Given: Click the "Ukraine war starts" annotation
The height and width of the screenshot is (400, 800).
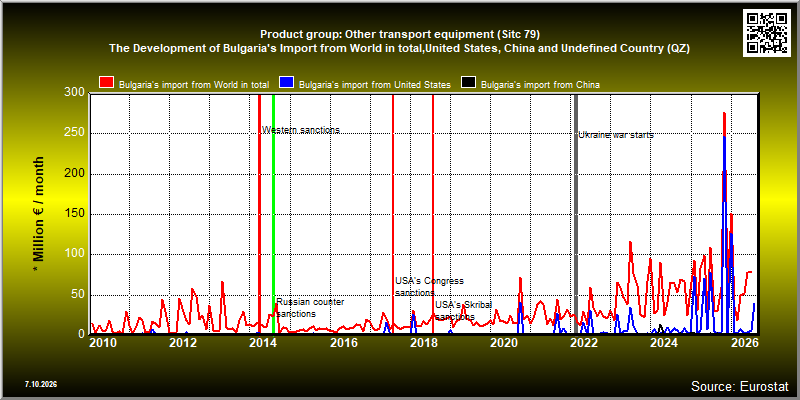Looking at the screenshot, I should point(616,135).
